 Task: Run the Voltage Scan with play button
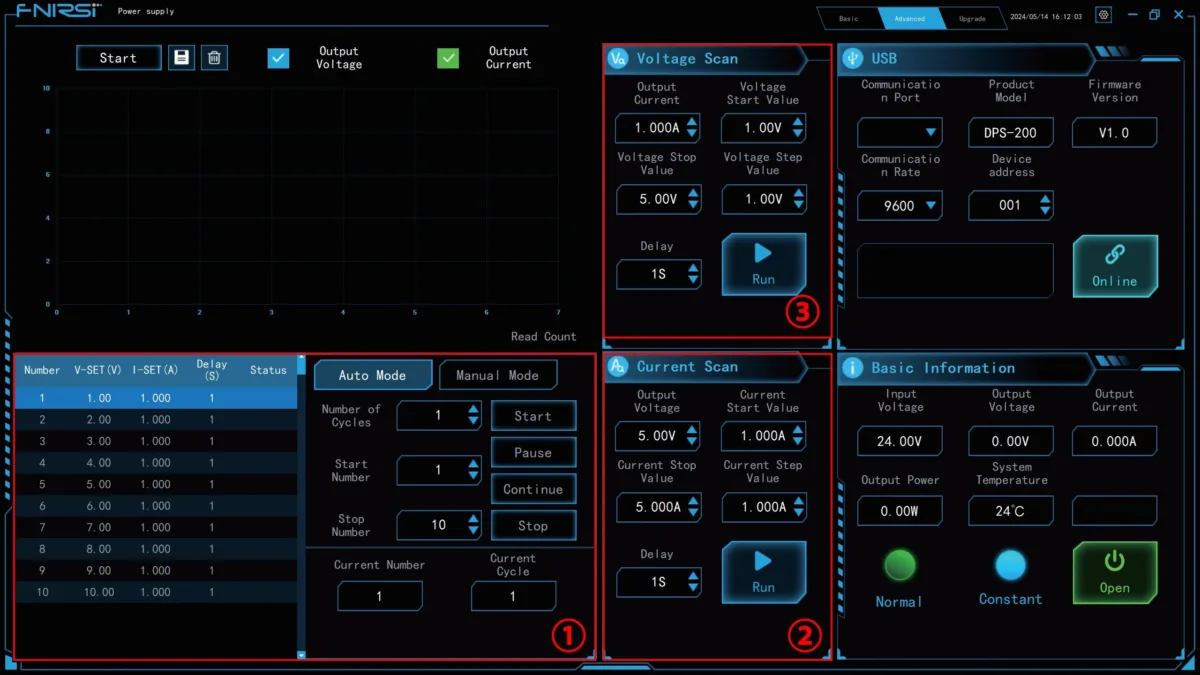763,264
